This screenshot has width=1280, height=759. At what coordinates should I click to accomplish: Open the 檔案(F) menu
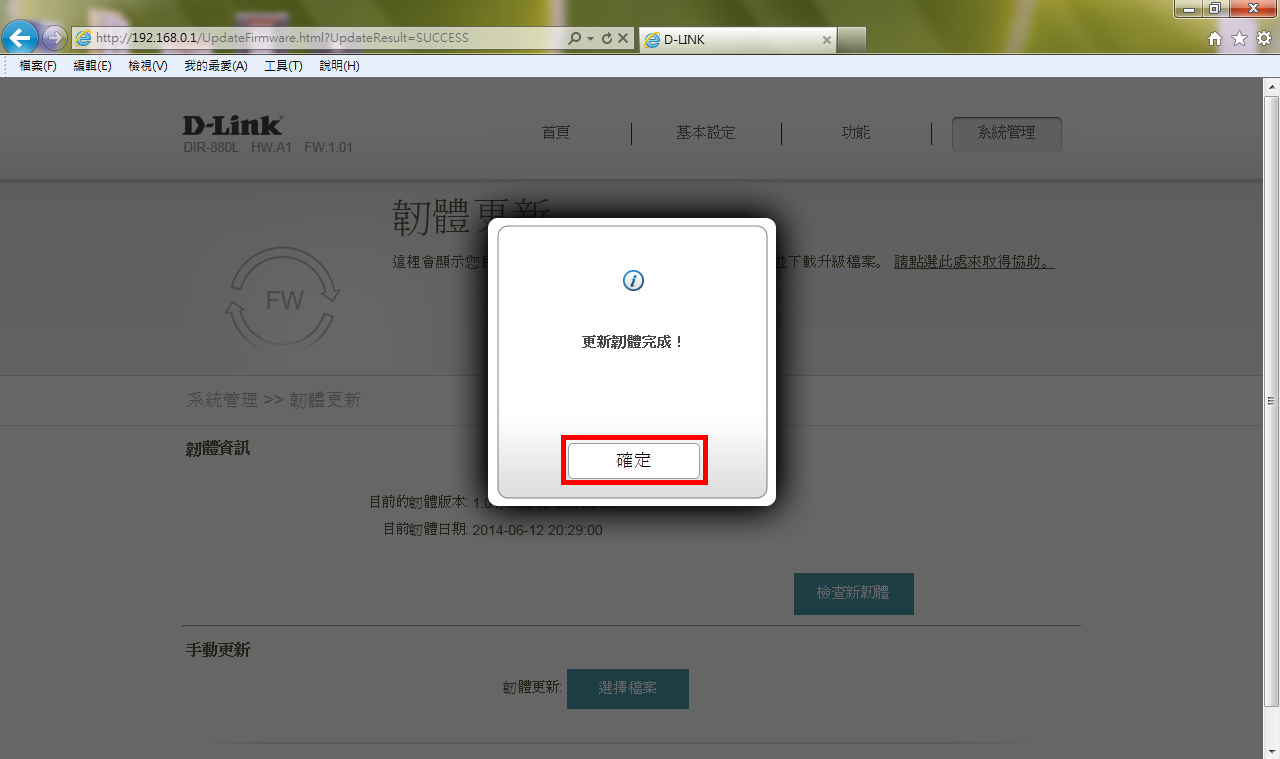pos(38,66)
